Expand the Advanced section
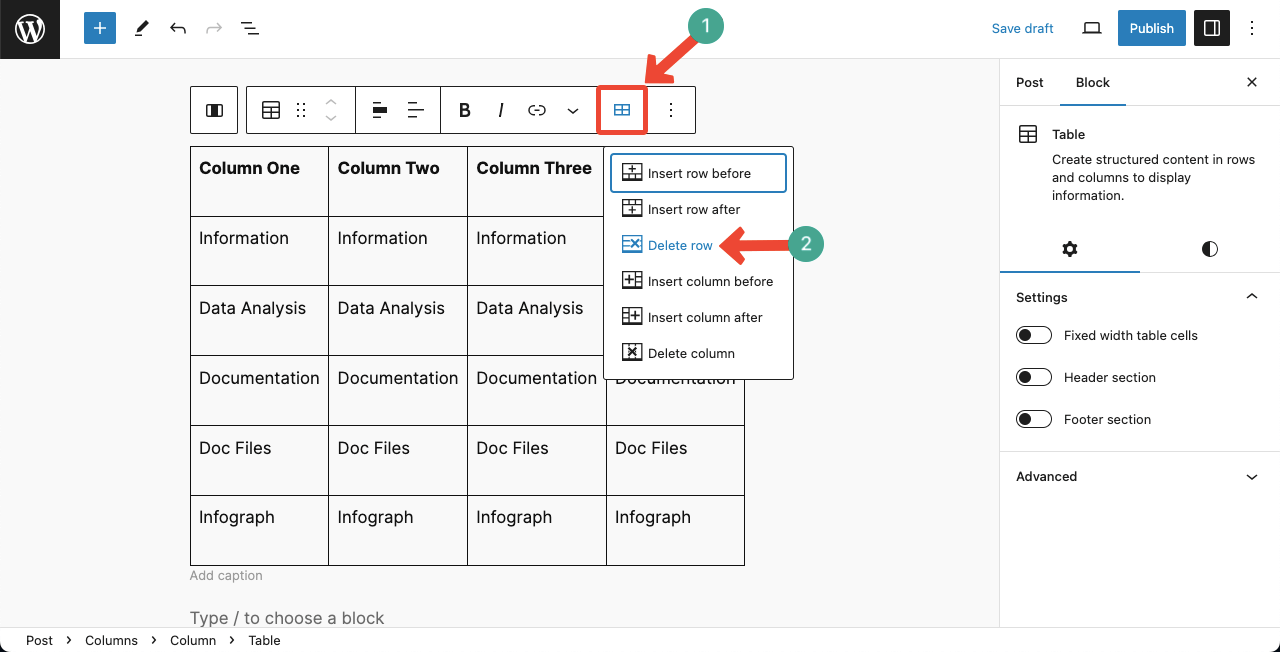Screen dimensions: 1280x652 1251,477
